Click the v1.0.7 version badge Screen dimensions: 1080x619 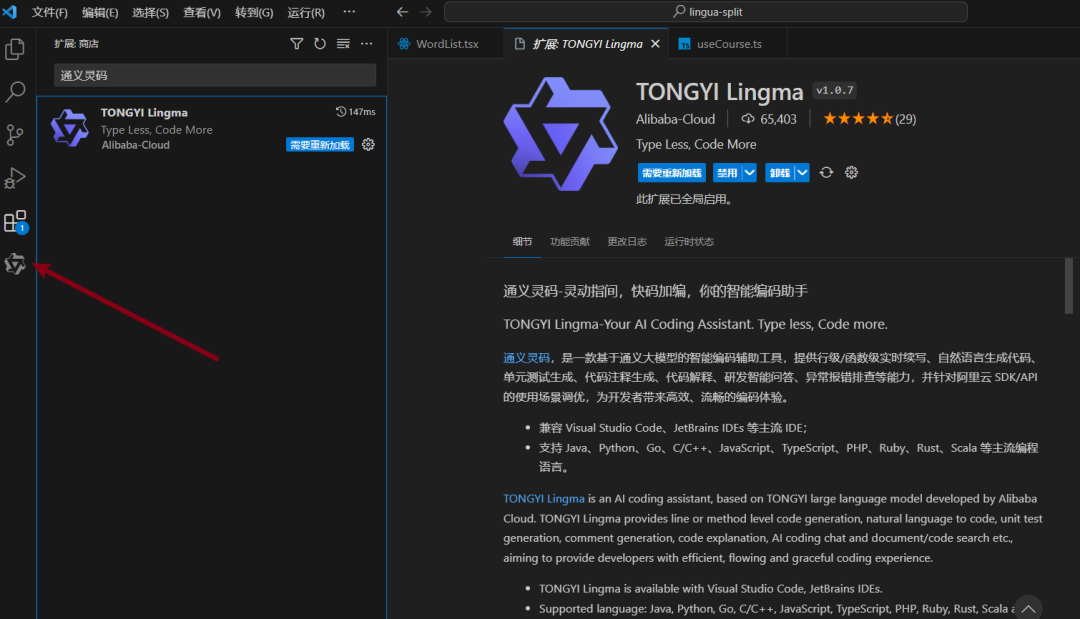tap(835, 90)
